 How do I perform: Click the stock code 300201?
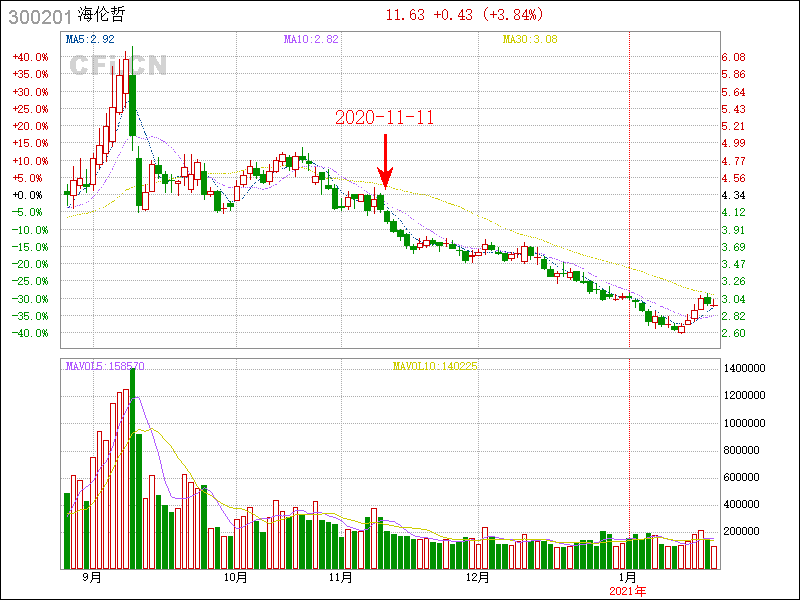pyautogui.click(x=35, y=16)
